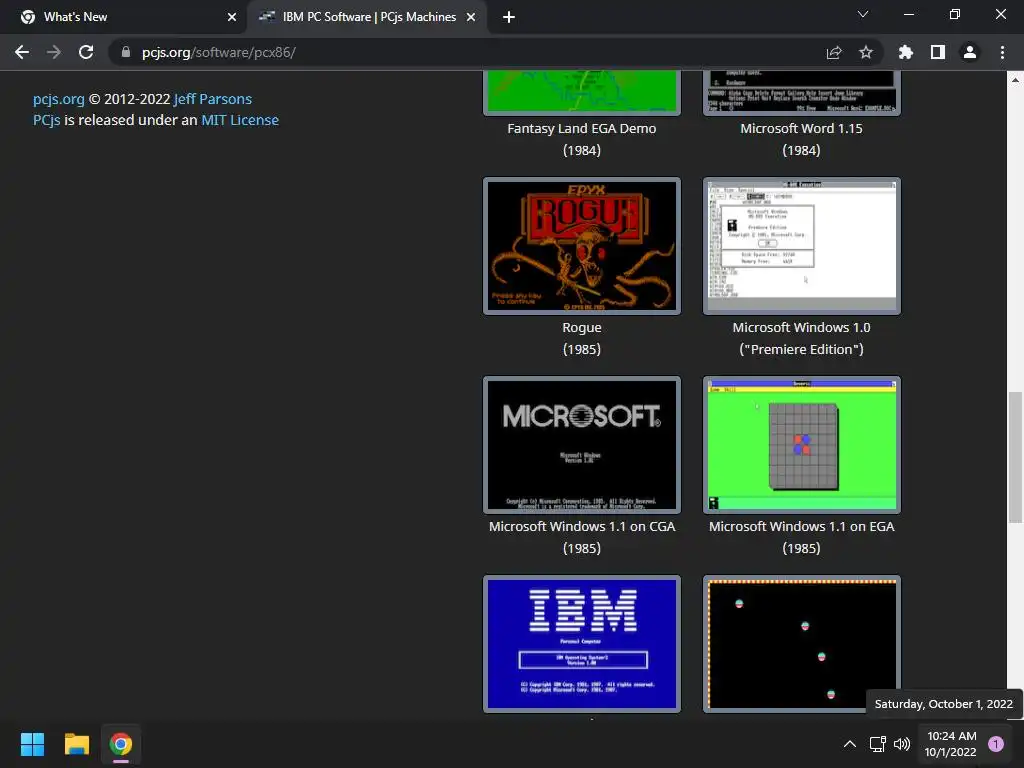Open the MIT License link
Screen dimensions: 1024x768
click(240, 120)
